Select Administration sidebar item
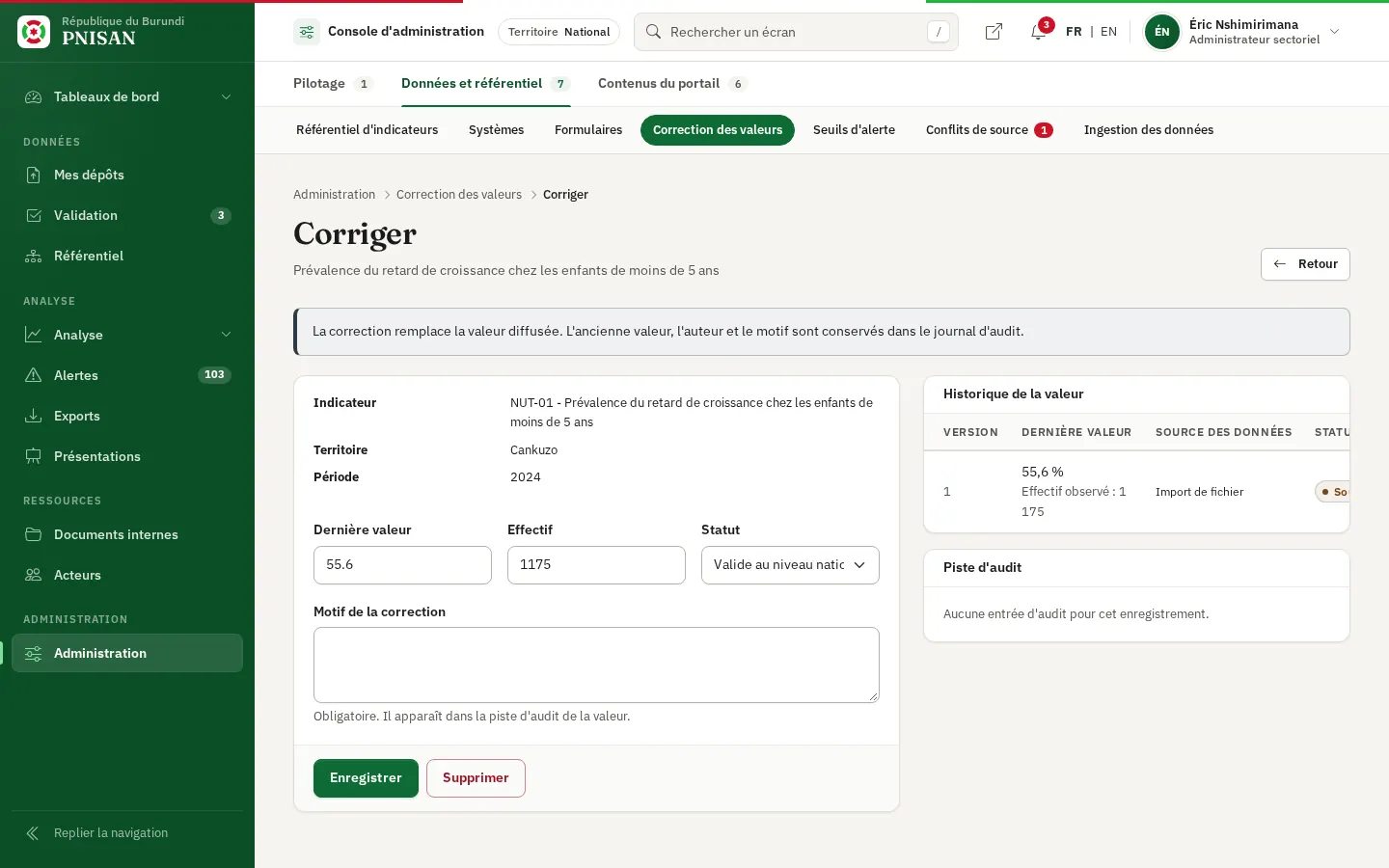 (x=127, y=653)
